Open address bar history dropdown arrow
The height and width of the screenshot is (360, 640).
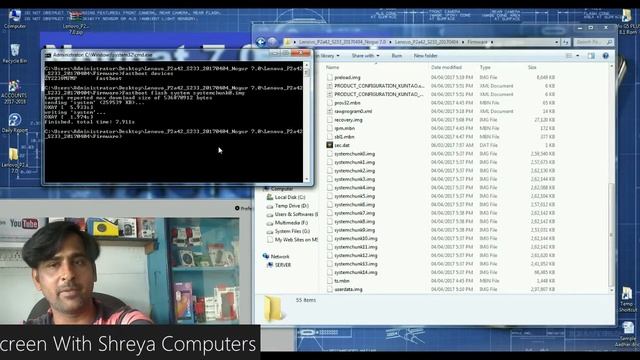556,42
